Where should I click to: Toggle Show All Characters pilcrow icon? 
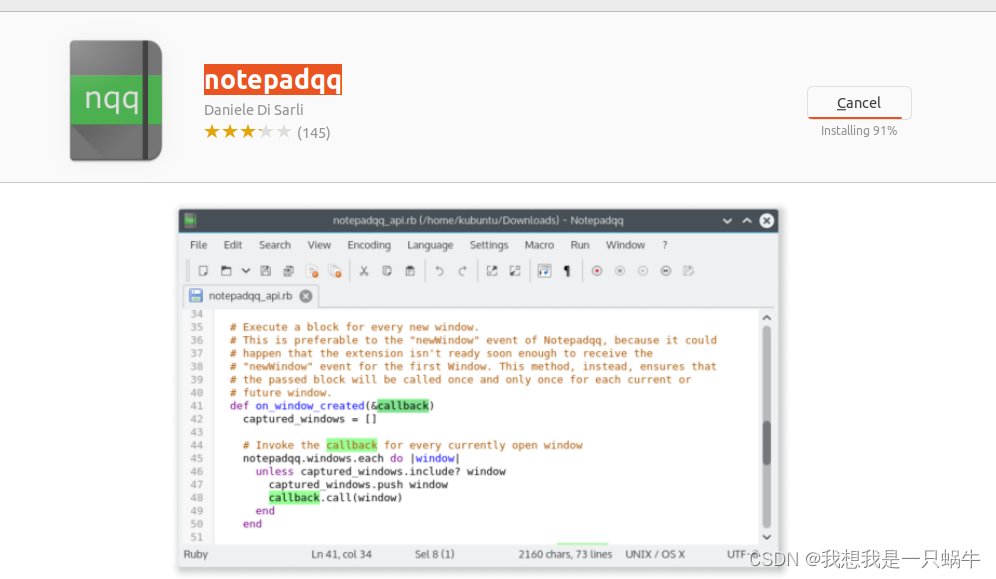coord(567,271)
